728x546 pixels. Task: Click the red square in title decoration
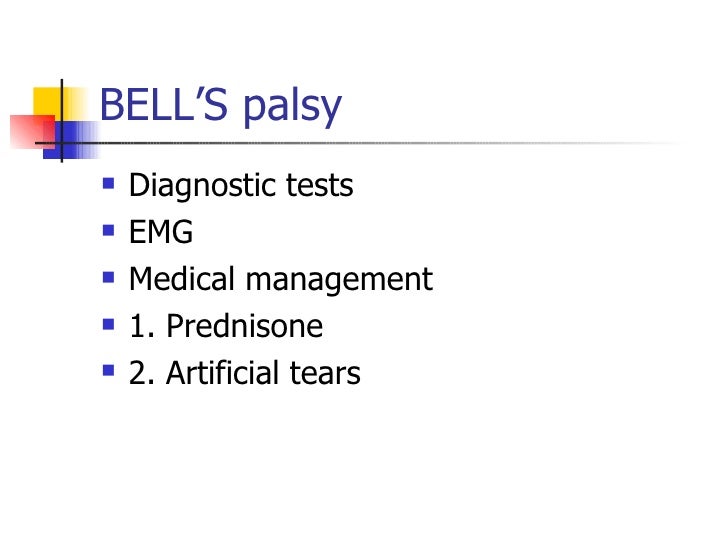click(30, 131)
